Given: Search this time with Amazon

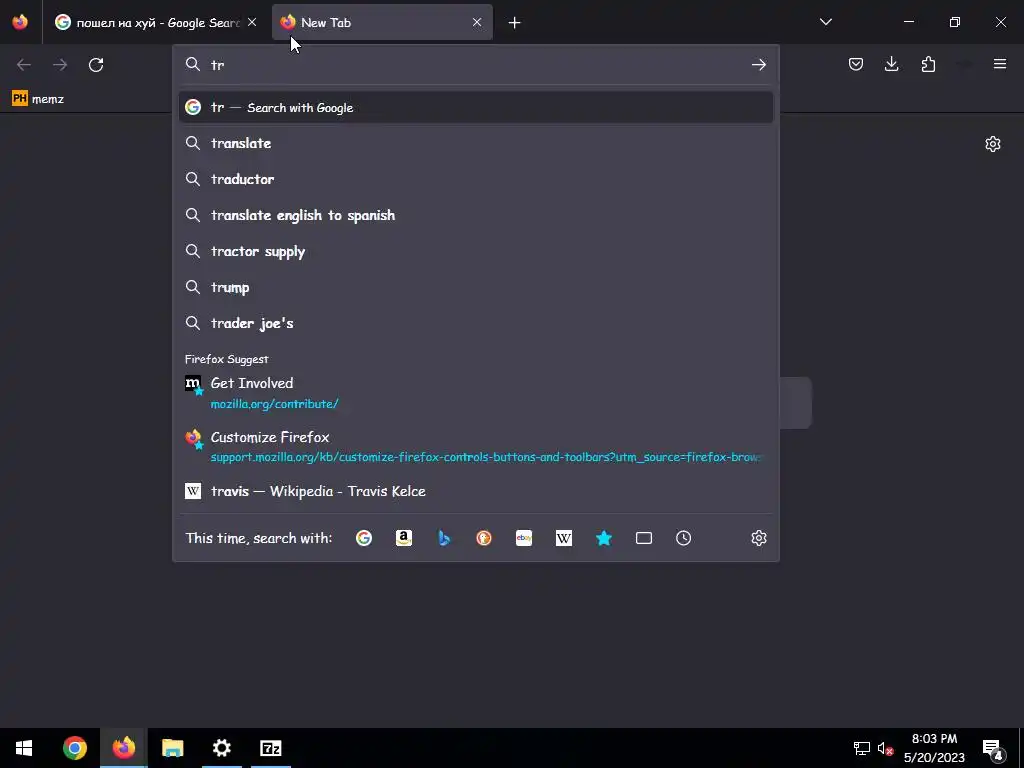Looking at the screenshot, I should point(404,538).
